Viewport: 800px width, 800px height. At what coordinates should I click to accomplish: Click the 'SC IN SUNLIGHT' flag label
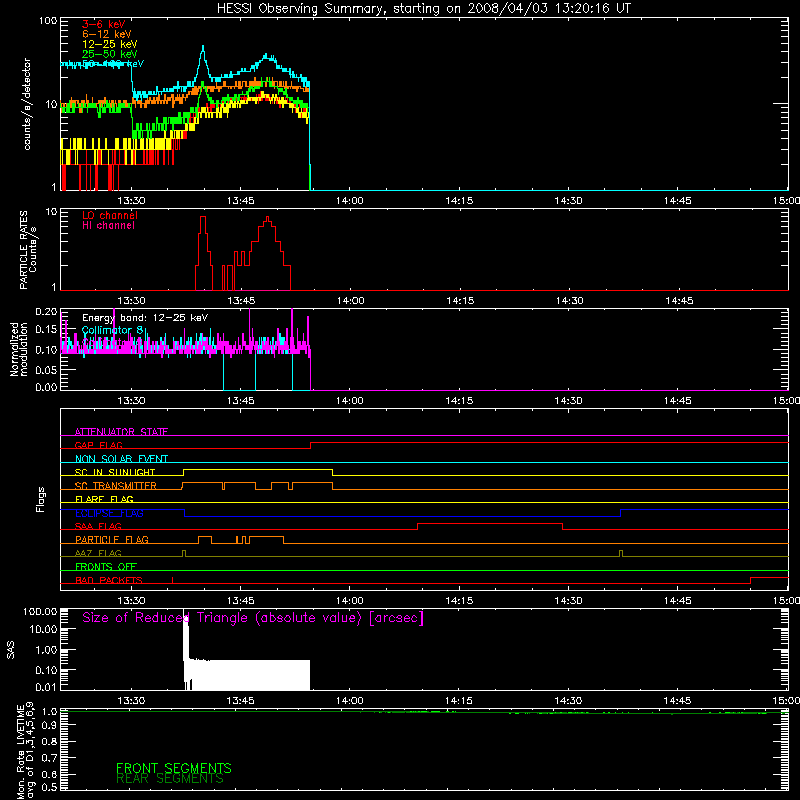pyautogui.click(x=115, y=472)
